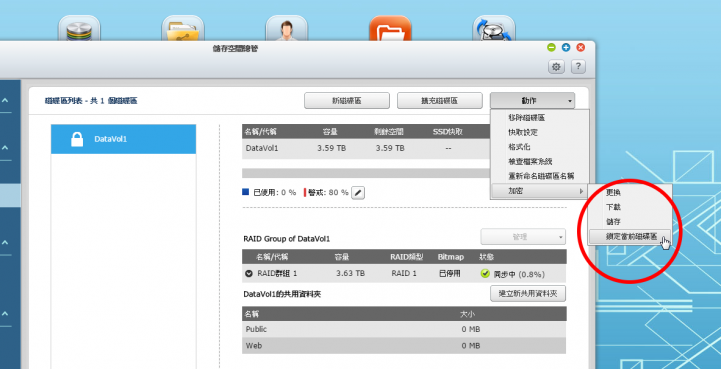Click the blue 已使用 legend square
This screenshot has height=369, width=721.
[246, 192]
